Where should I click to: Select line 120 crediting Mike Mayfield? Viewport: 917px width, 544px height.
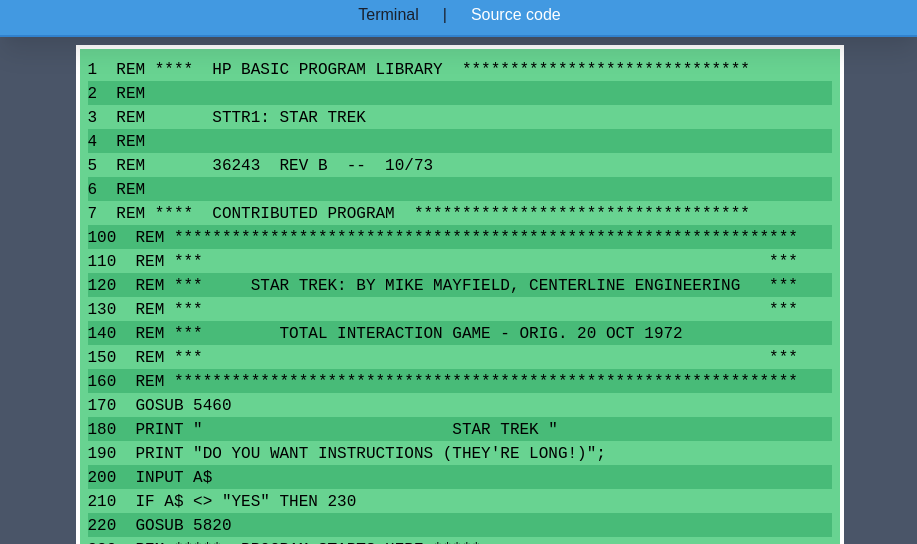(460, 285)
